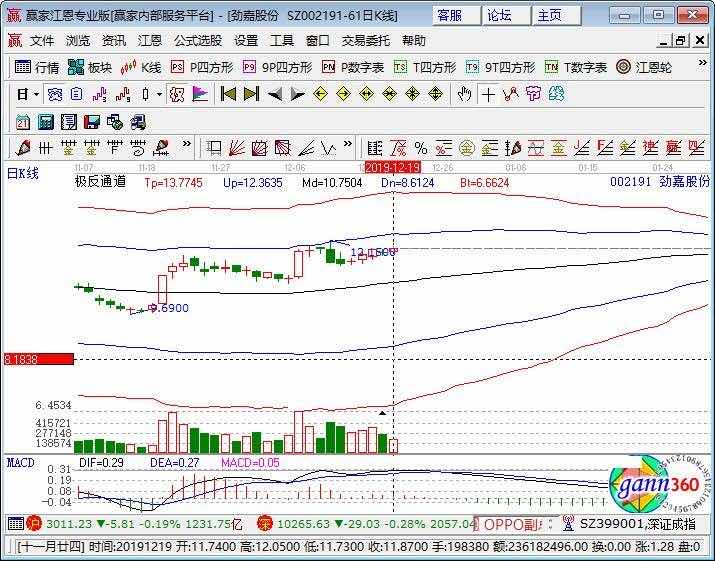715x561 pixels.
Task: Click the red 8.1838 price marker
Action: pos(38,359)
